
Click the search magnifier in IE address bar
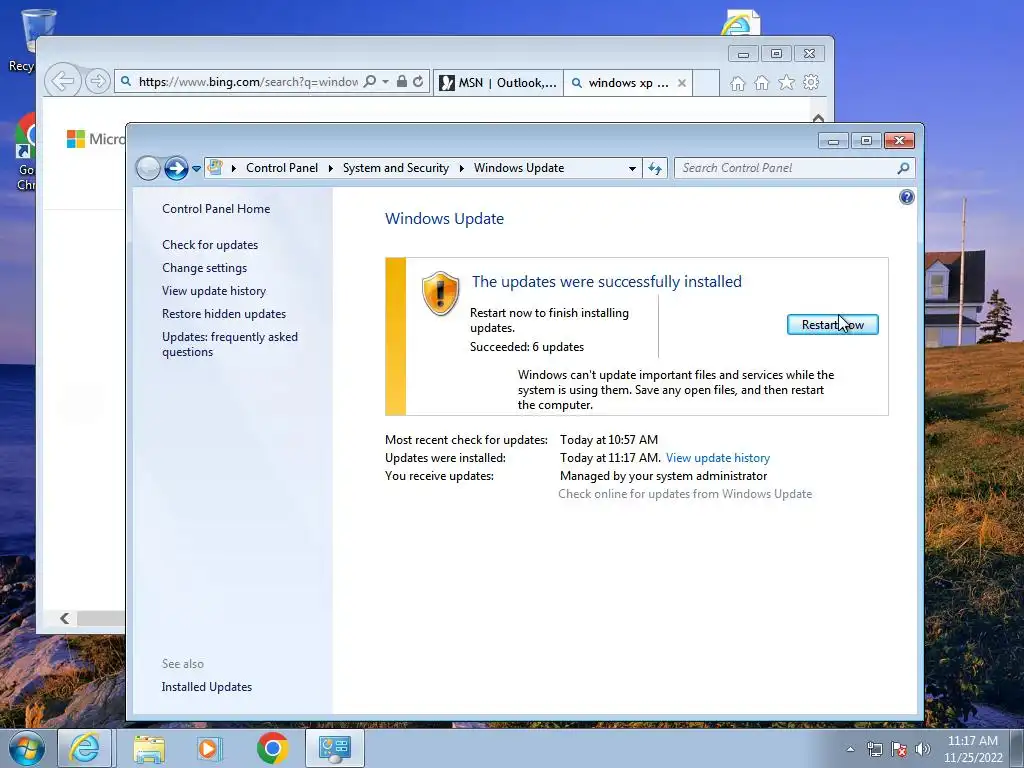(370, 81)
